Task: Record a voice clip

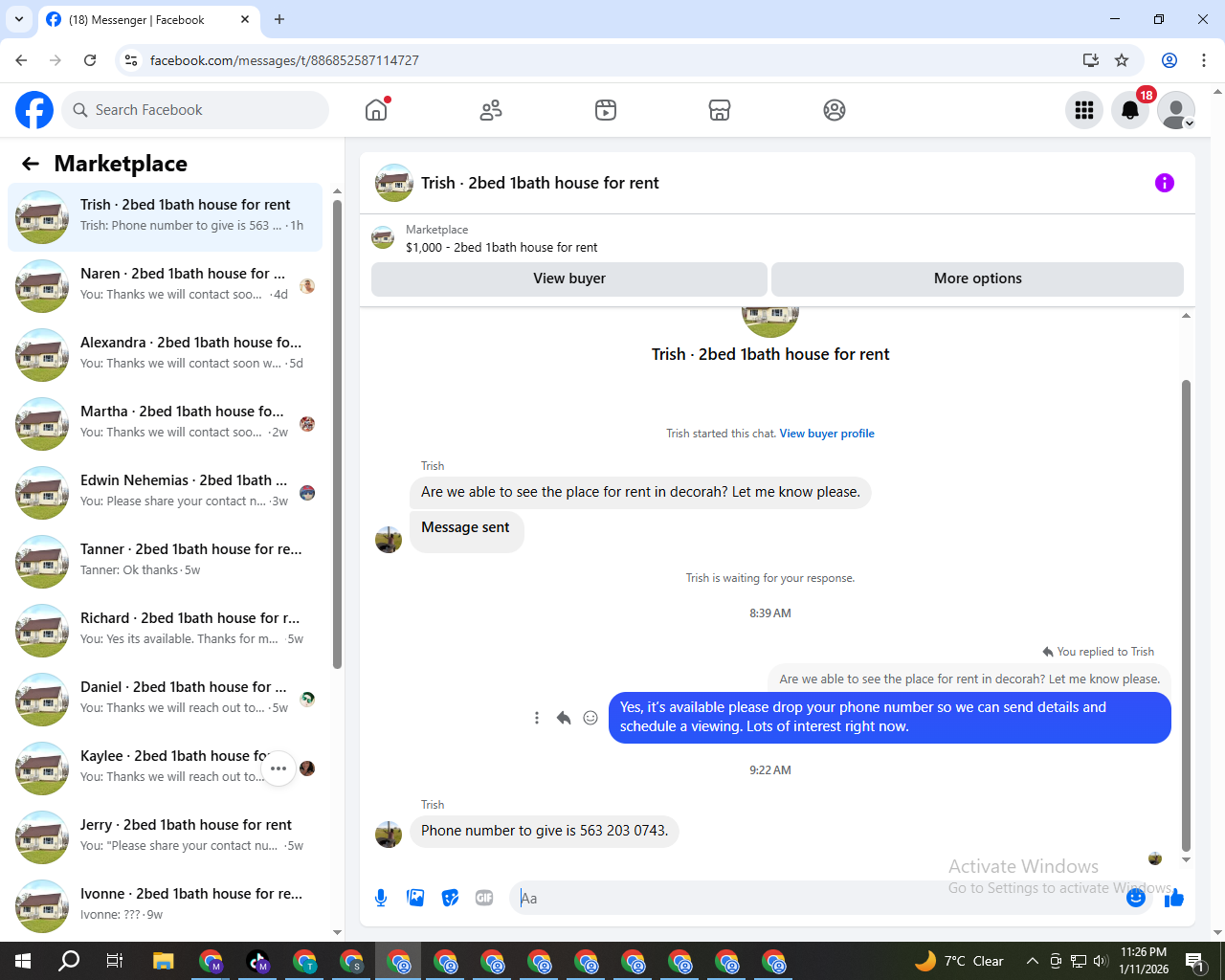Action: pyautogui.click(x=381, y=898)
